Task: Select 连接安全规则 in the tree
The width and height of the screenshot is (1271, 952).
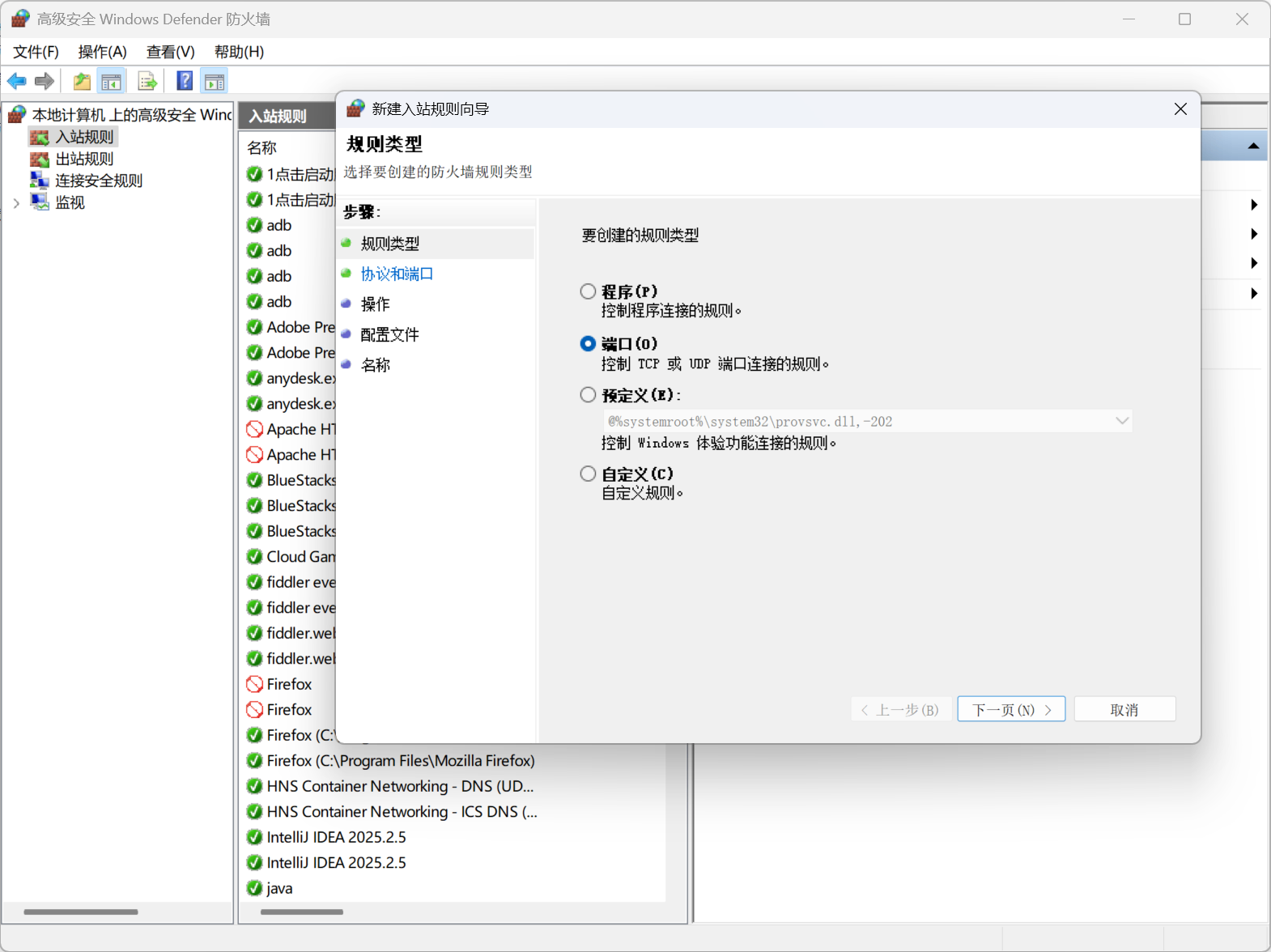Action: (x=99, y=180)
